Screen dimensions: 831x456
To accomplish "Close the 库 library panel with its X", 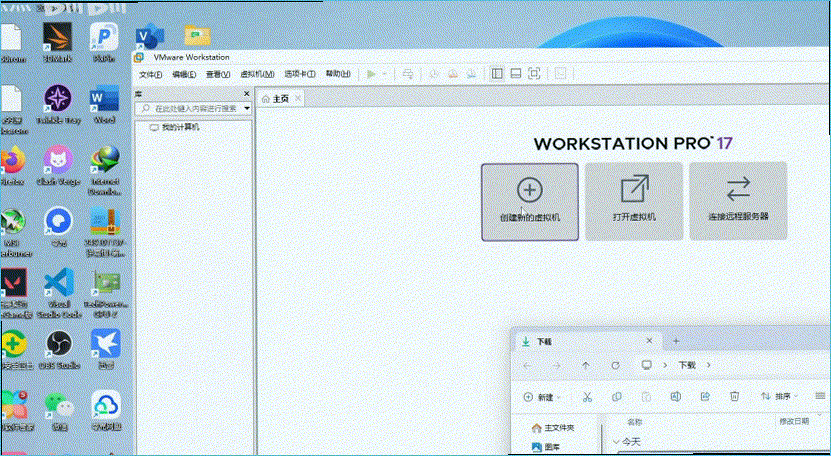I will [x=246, y=94].
